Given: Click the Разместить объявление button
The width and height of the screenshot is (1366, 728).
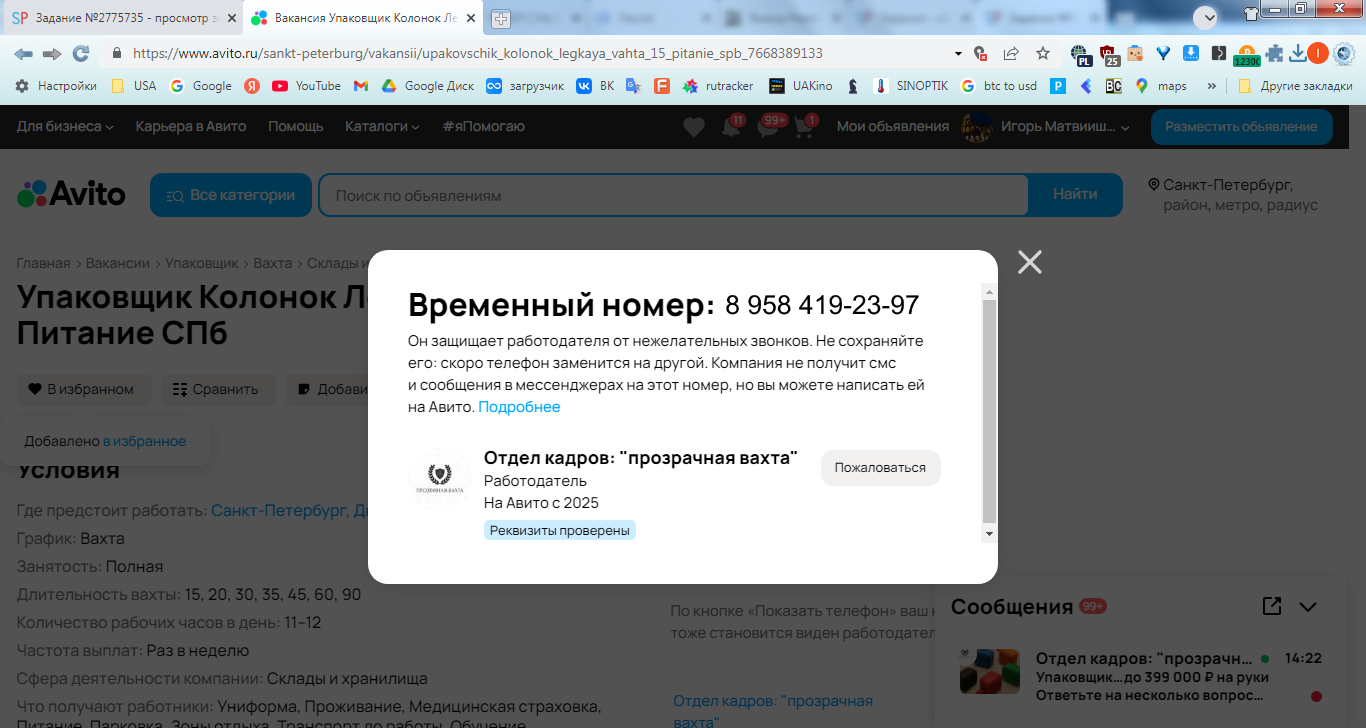Looking at the screenshot, I should 1241,127.
